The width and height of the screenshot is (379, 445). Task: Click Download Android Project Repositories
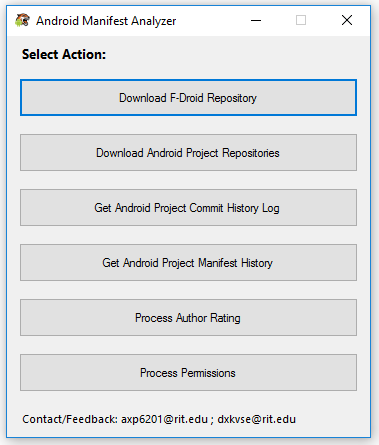click(188, 153)
